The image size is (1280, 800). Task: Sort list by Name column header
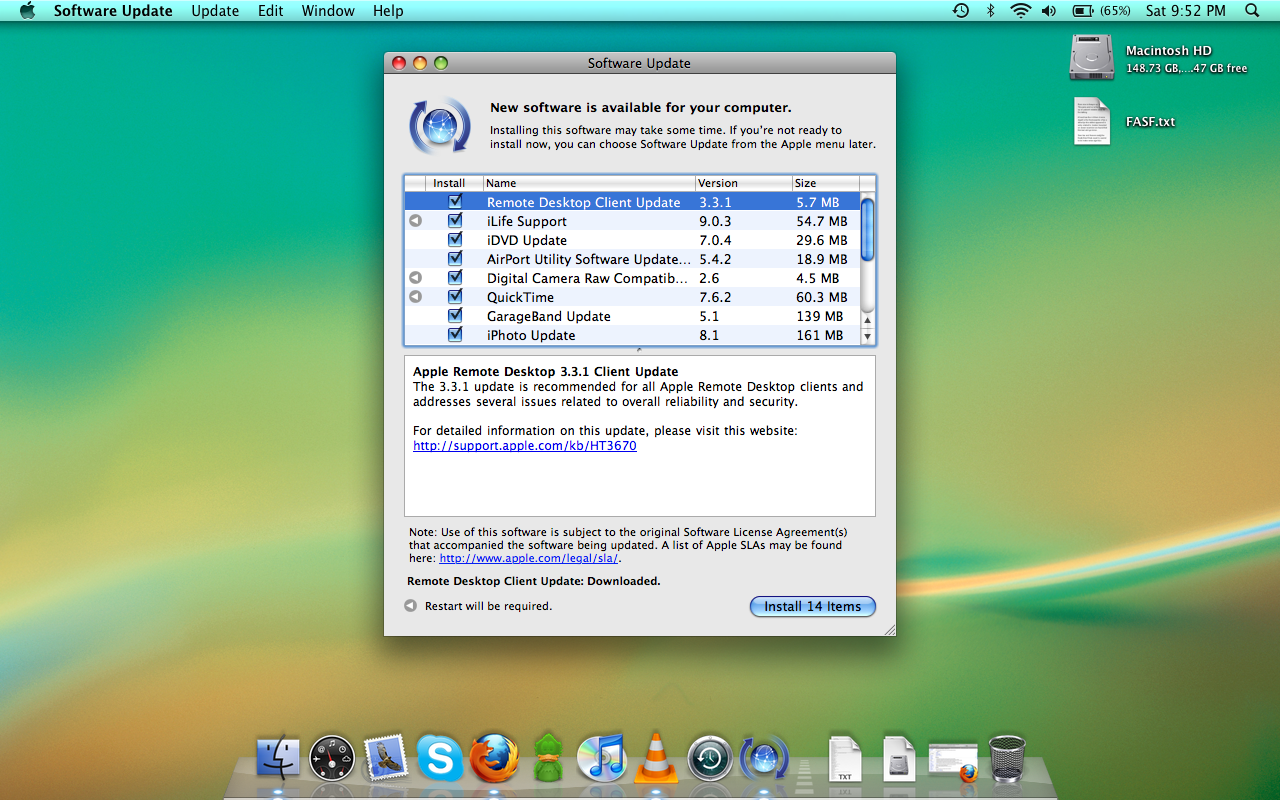[x=589, y=183]
